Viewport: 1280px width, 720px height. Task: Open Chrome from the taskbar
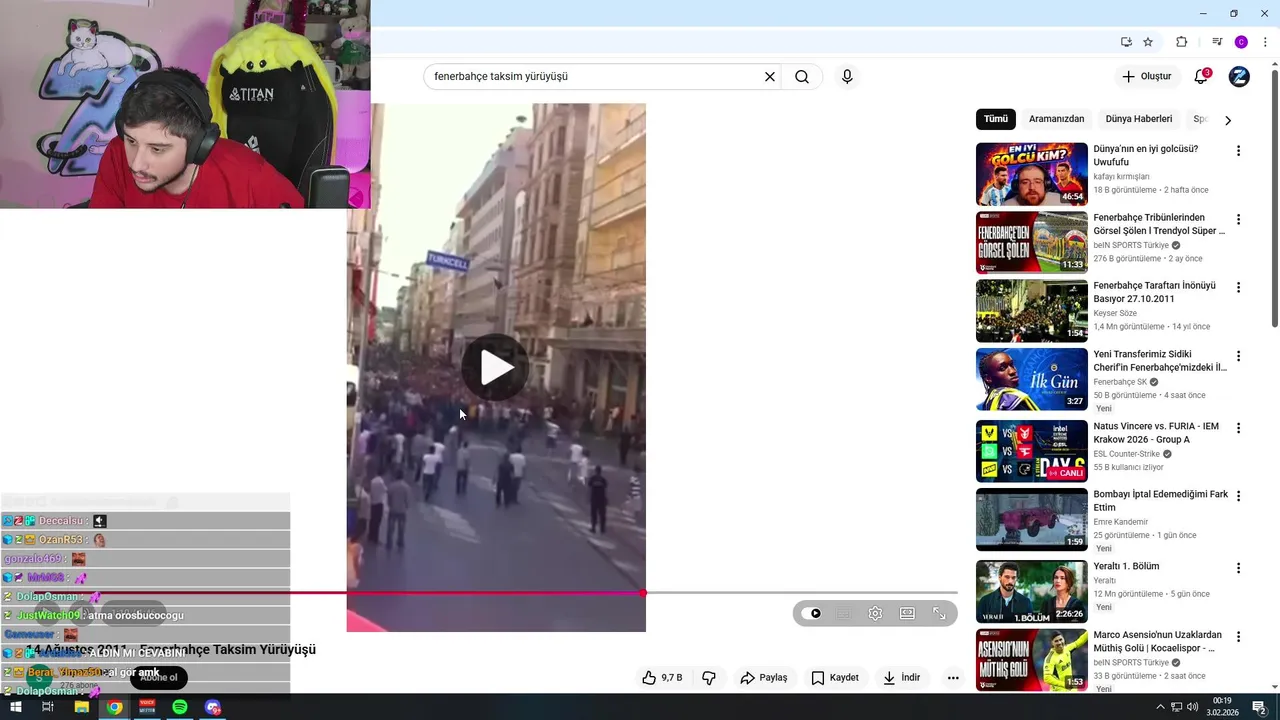115,707
